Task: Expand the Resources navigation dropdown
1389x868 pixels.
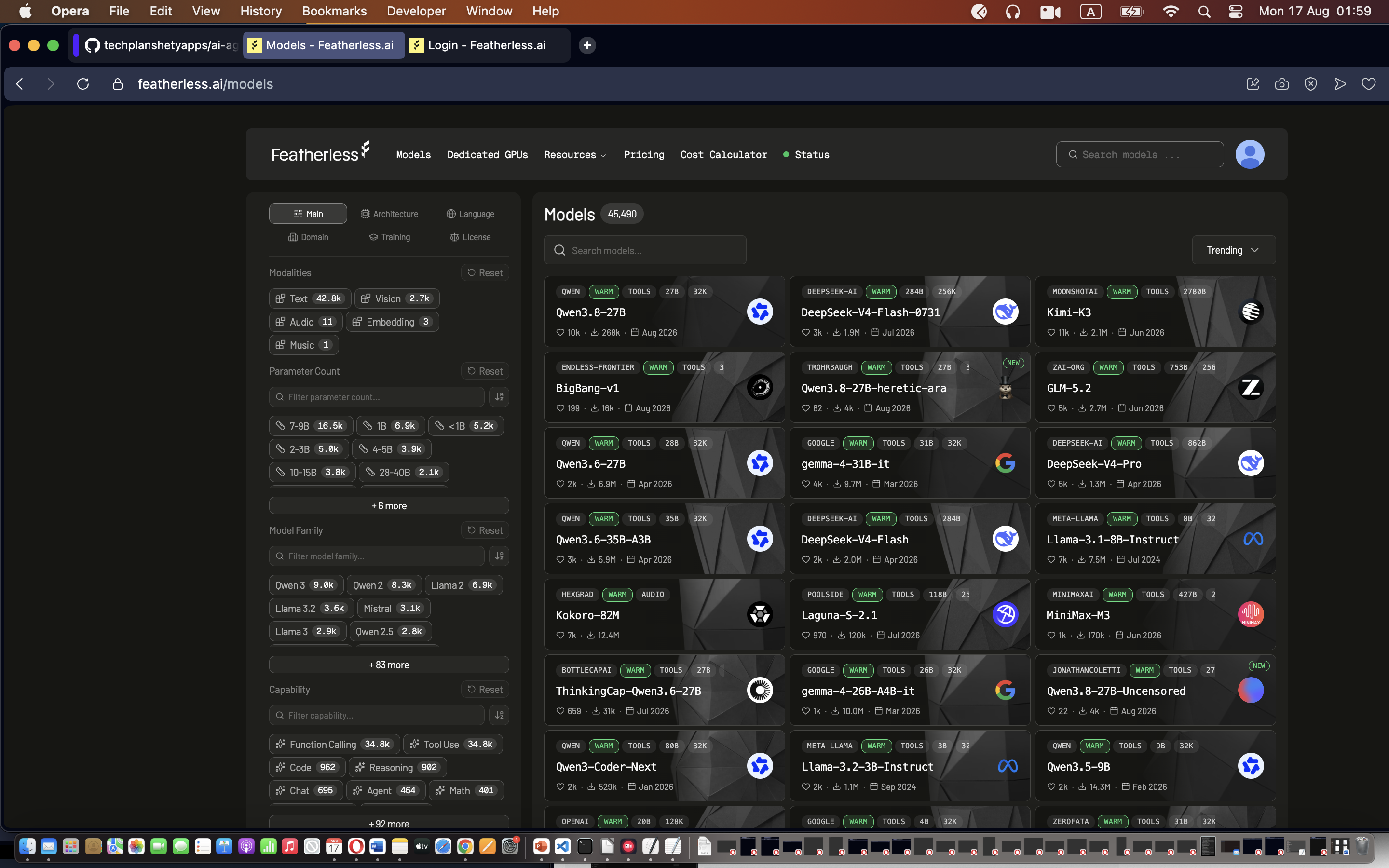Action: (x=575, y=154)
